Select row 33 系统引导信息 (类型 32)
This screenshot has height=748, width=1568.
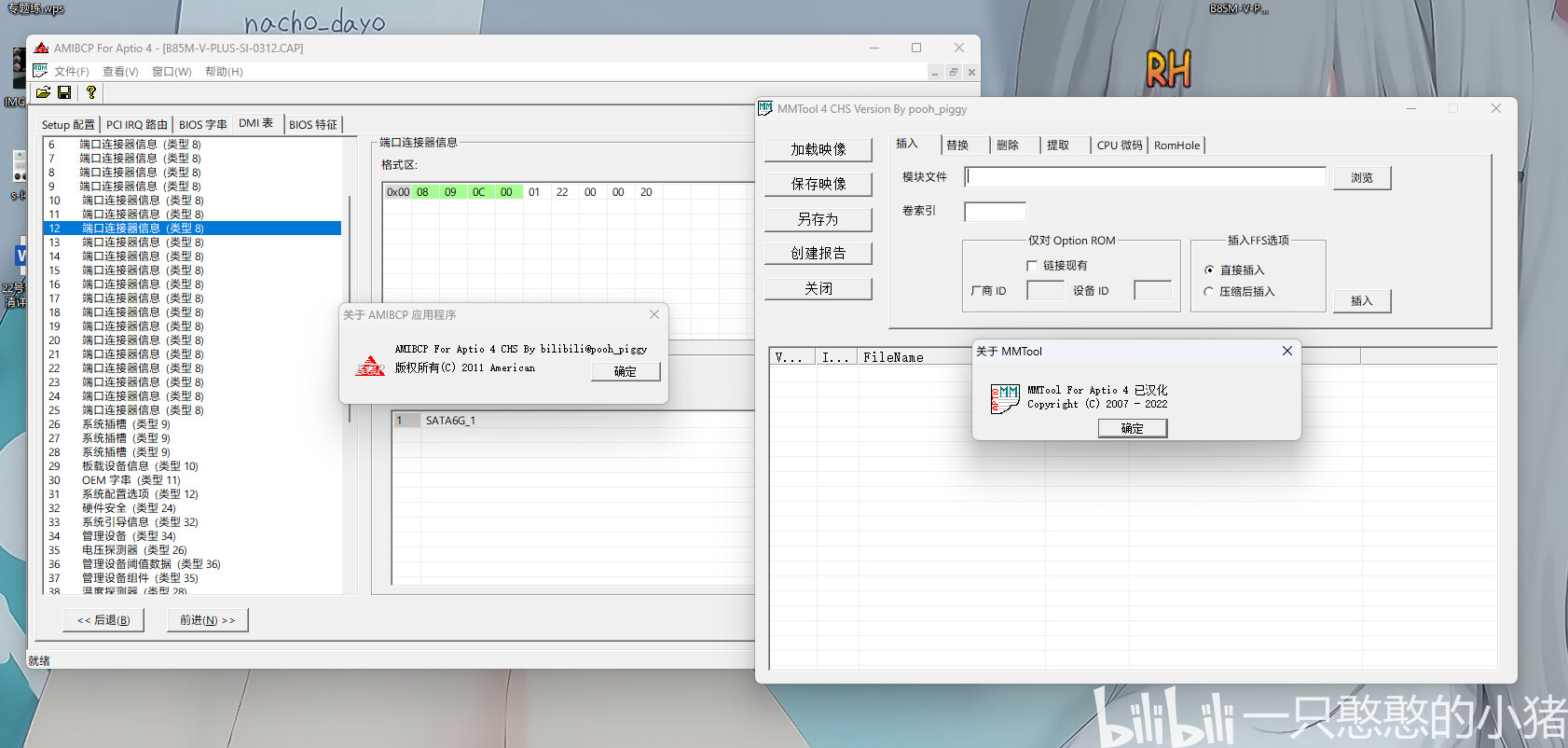(x=192, y=522)
